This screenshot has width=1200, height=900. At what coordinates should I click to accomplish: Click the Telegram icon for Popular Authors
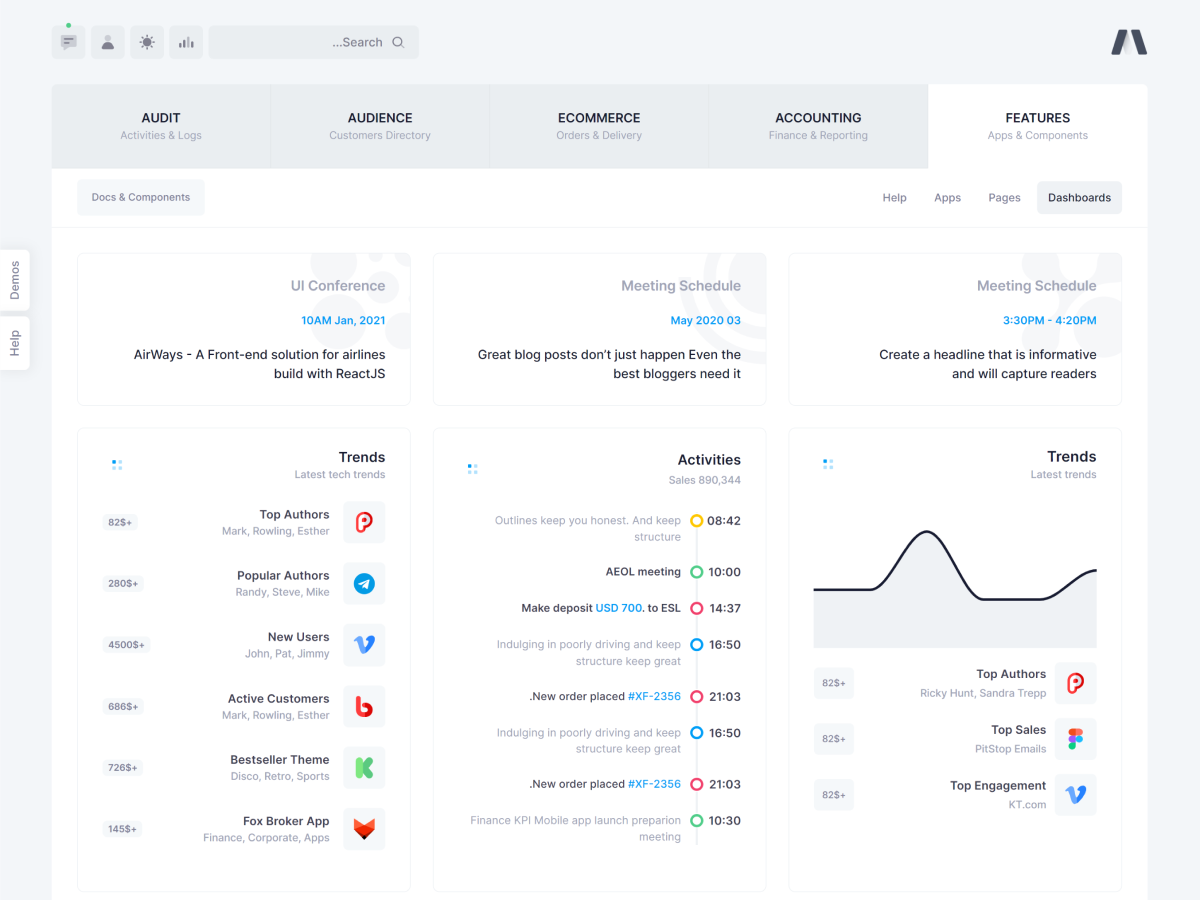pos(364,584)
